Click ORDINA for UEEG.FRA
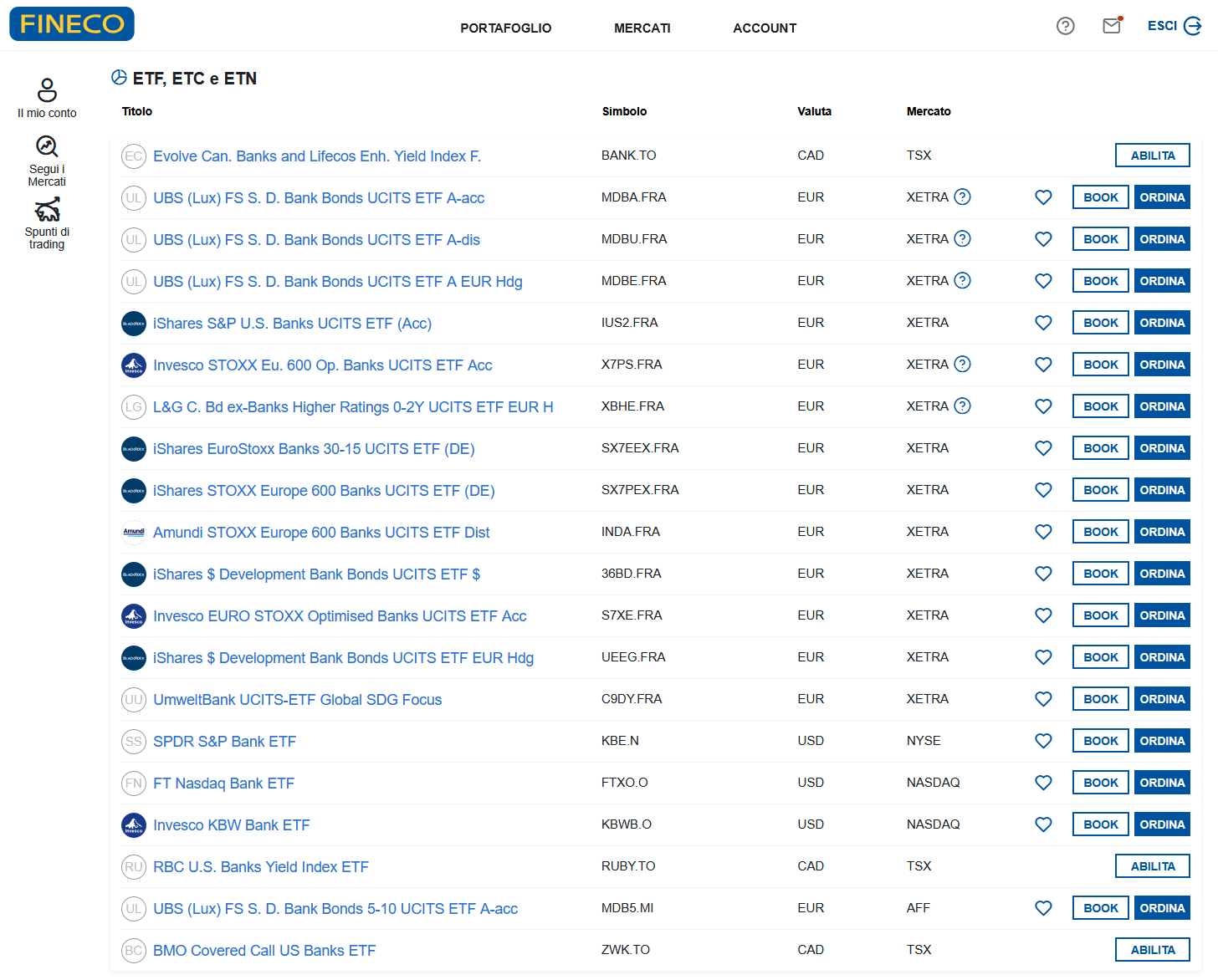1218x980 pixels. (1162, 657)
